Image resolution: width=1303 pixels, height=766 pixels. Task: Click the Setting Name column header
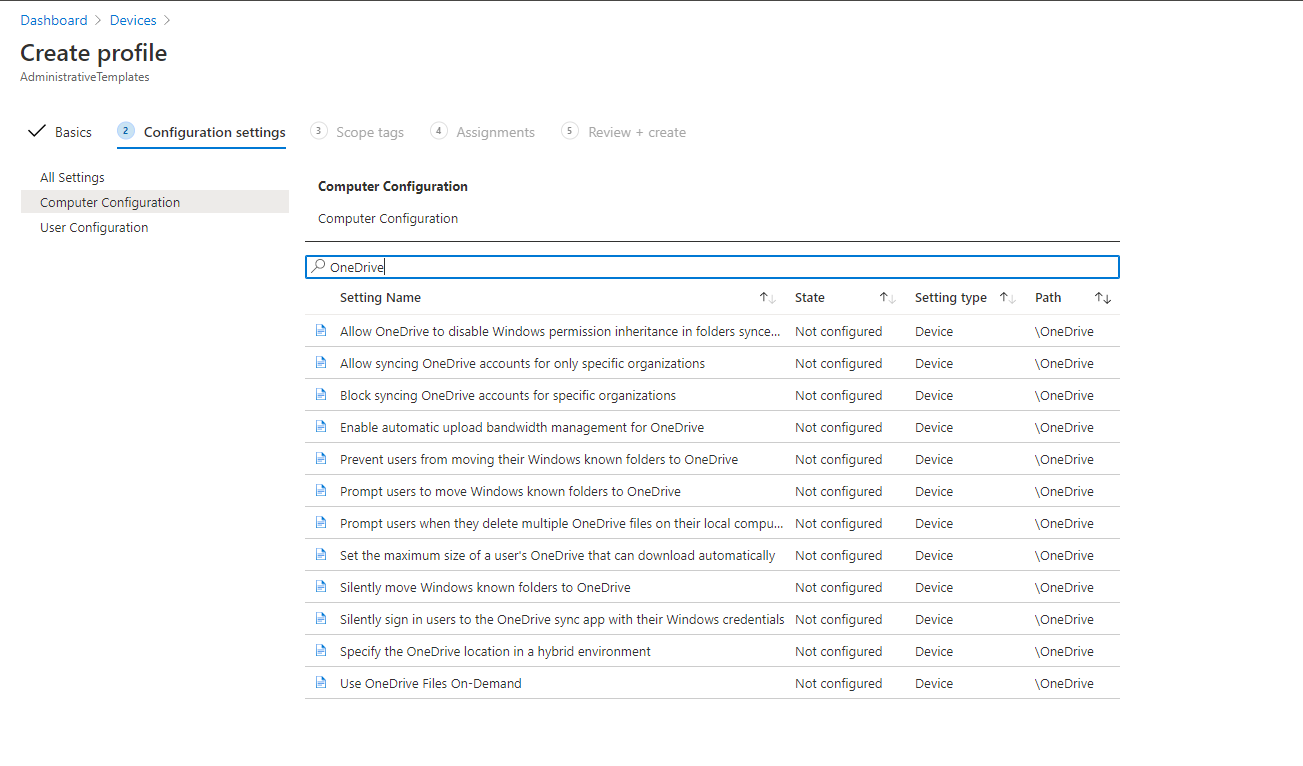(380, 297)
